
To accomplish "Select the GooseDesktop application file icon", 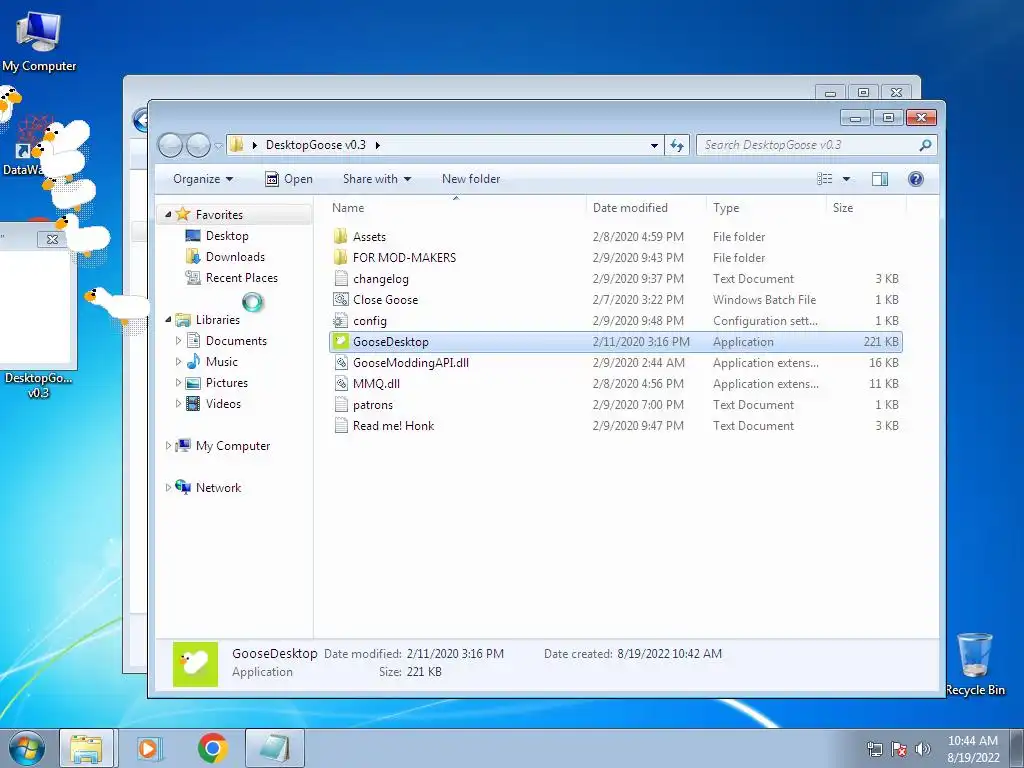I will (x=340, y=342).
